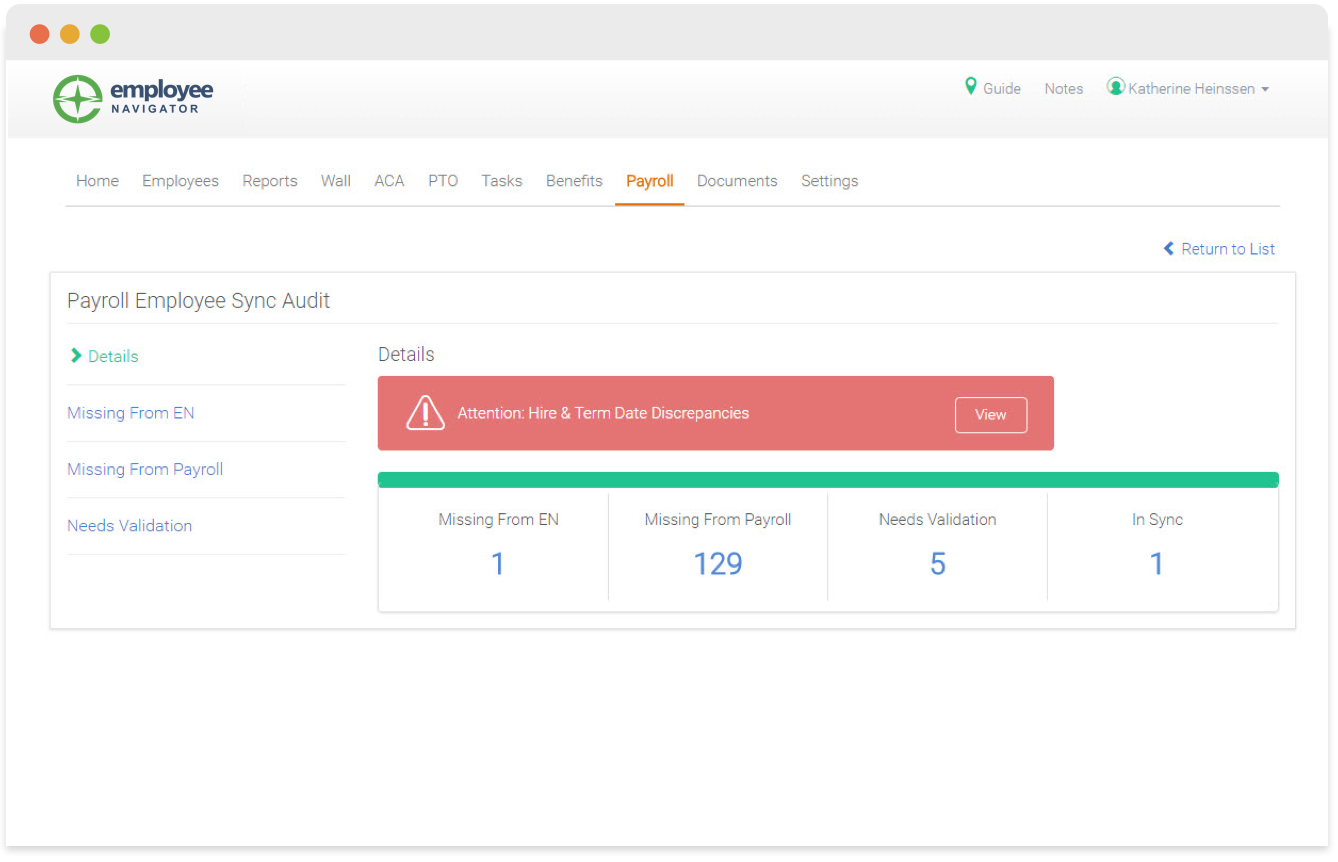Click the location pin Guide icon
Viewport: 1338px width, 862px height.
pos(969,87)
